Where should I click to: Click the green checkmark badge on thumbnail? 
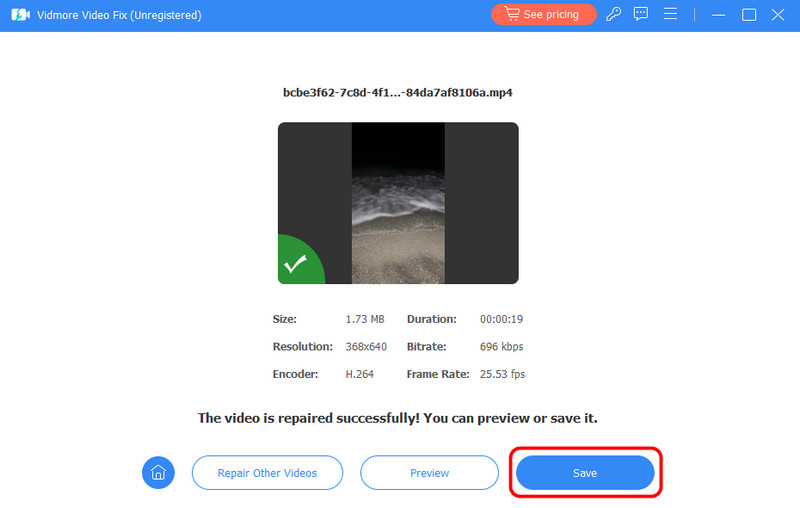click(295, 265)
